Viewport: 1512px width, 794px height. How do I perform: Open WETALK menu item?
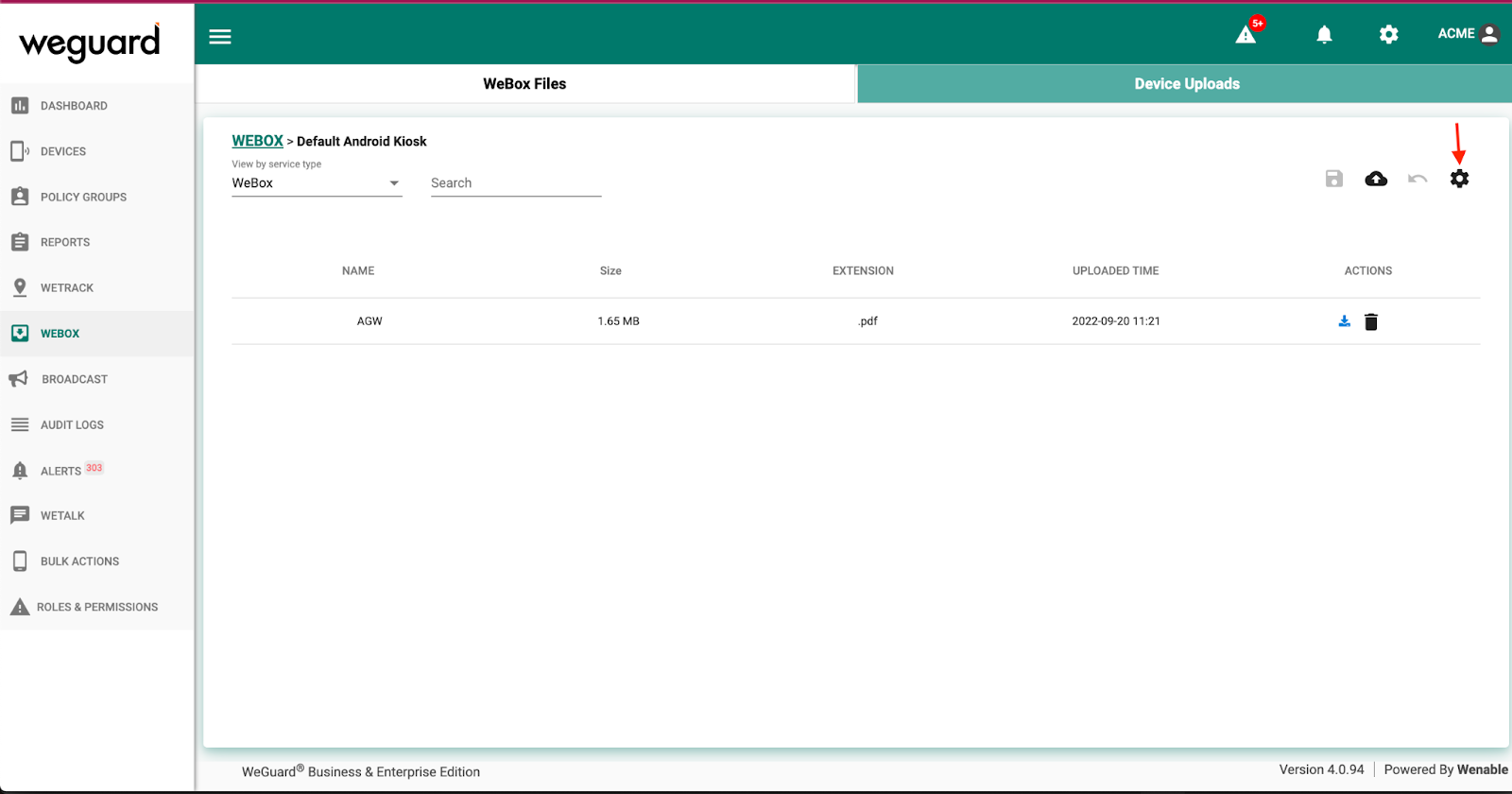[62, 516]
